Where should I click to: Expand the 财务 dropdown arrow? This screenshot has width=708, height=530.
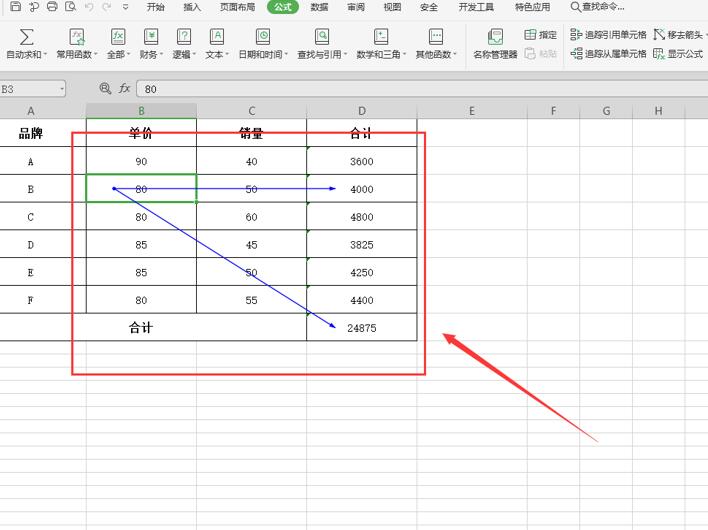click(x=161, y=55)
